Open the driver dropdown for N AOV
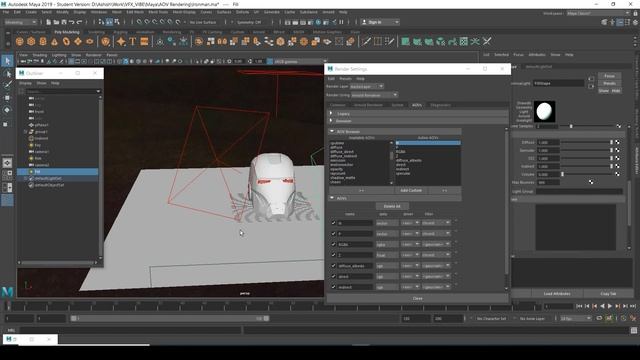This screenshot has height=360, width=640. (x=410, y=223)
